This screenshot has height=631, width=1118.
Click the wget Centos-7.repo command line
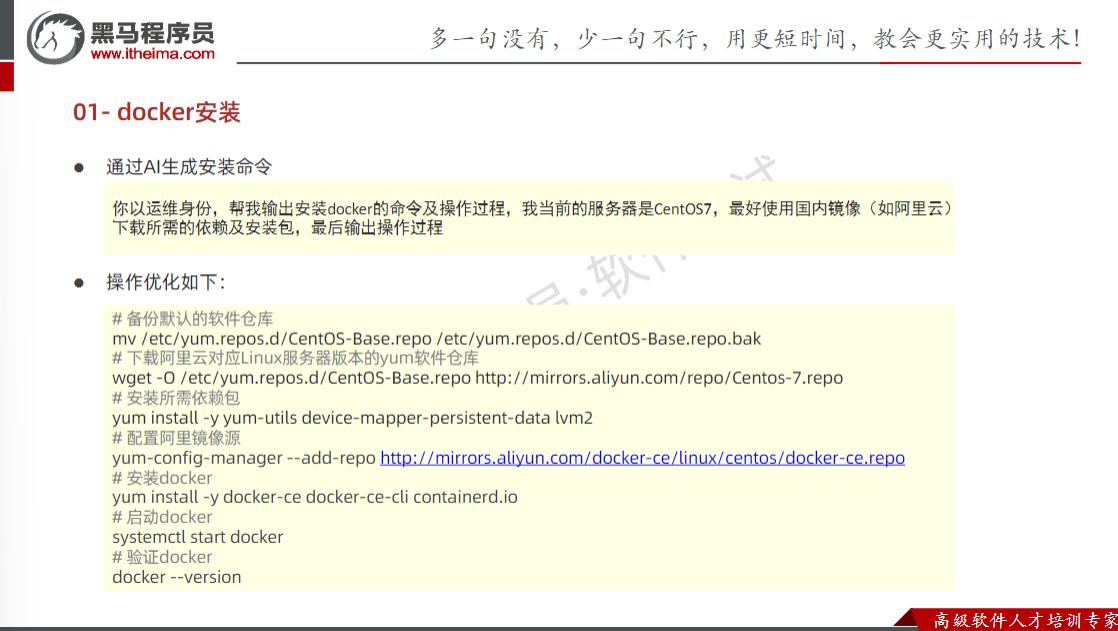[x=478, y=378]
